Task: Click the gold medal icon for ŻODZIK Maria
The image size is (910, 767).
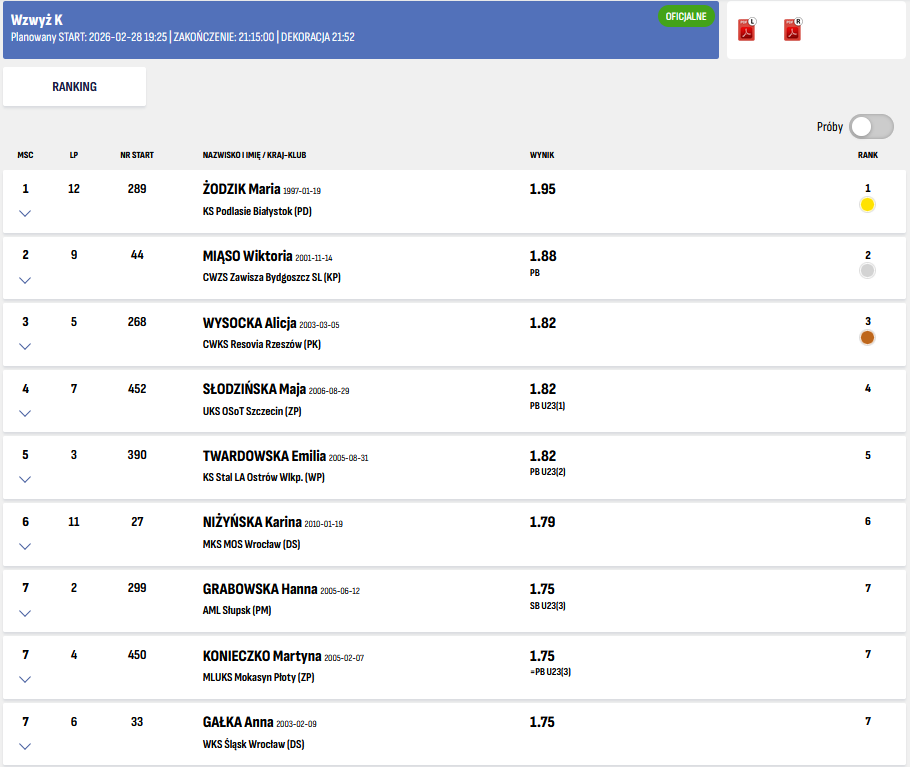Action: (x=867, y=204)
